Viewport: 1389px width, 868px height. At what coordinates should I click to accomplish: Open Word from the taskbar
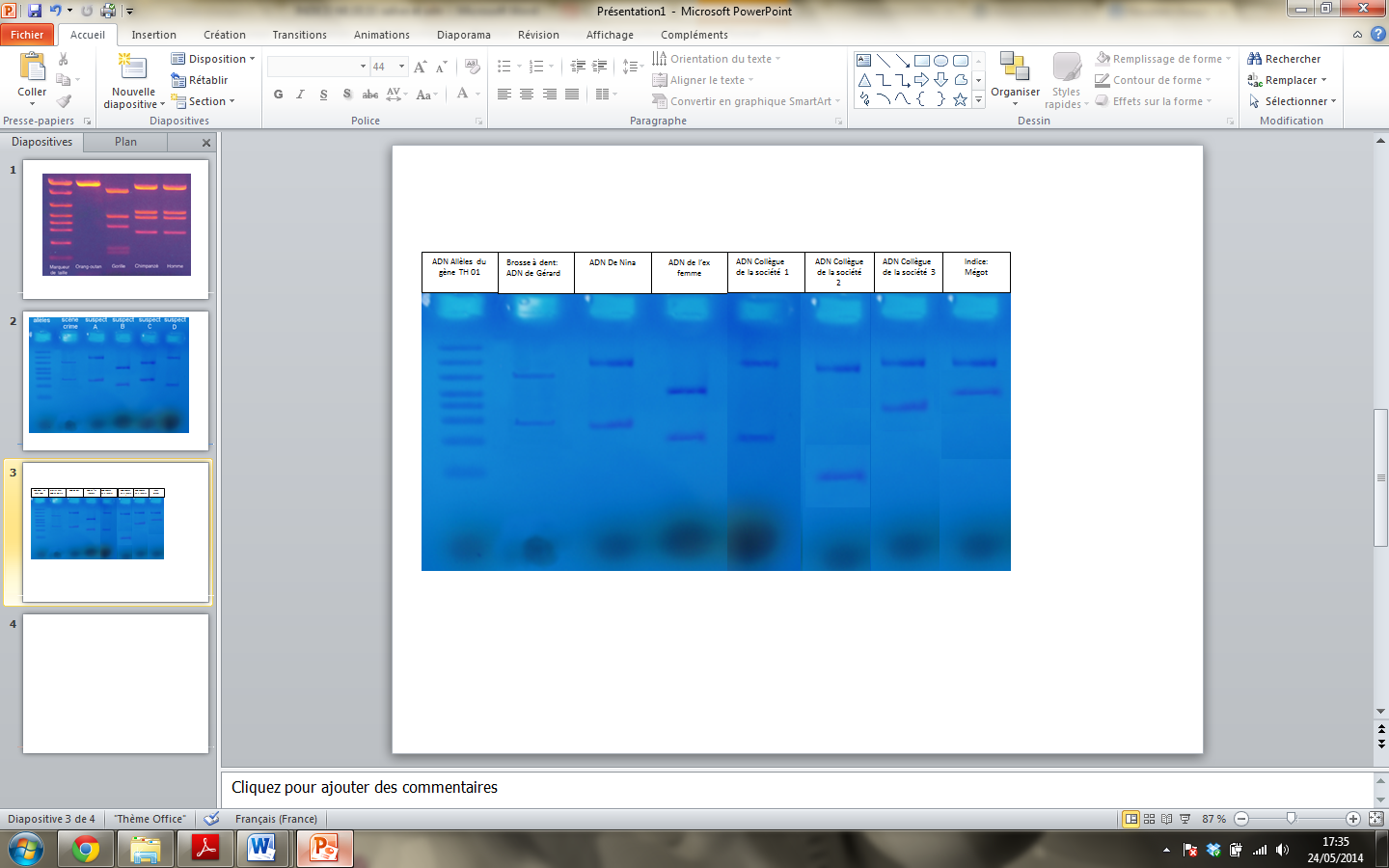(x=261, y=849)
